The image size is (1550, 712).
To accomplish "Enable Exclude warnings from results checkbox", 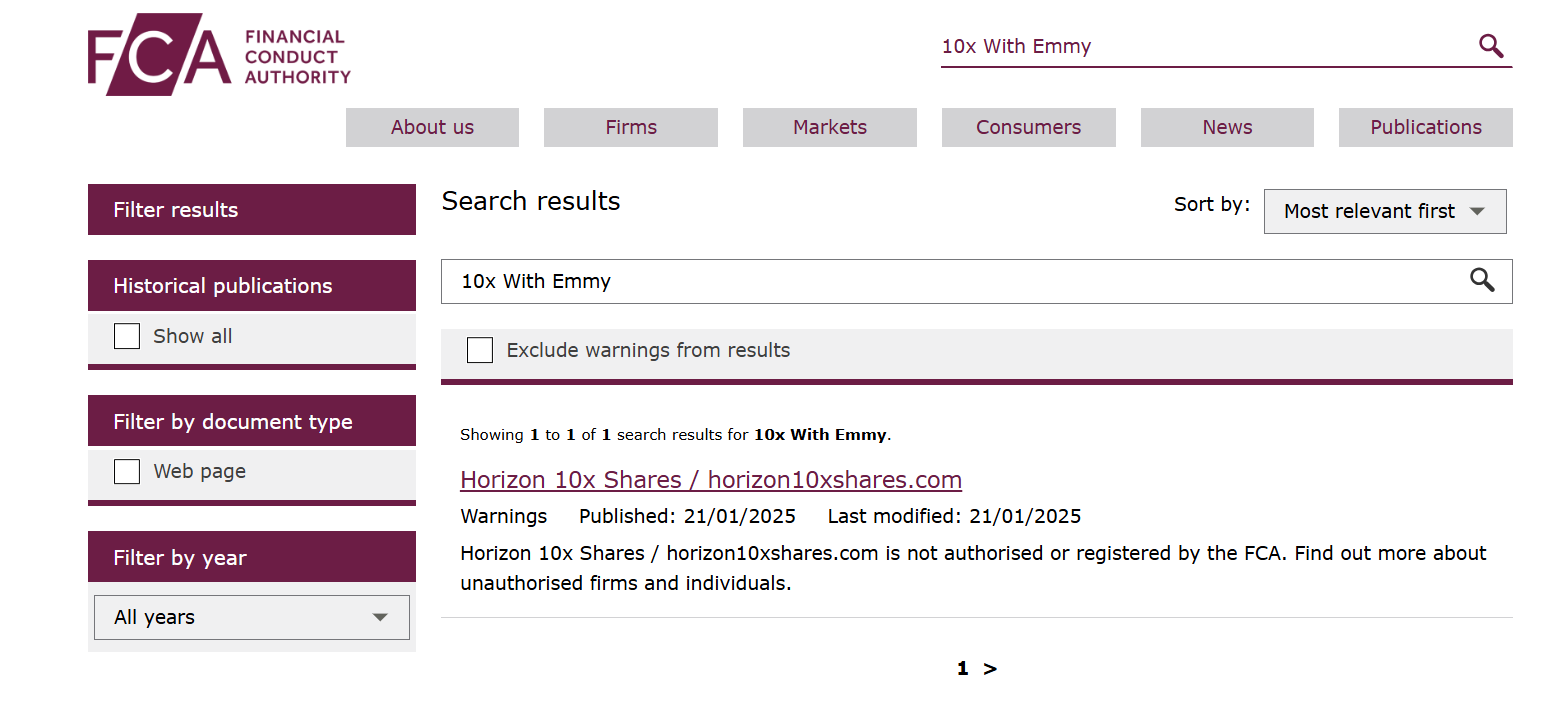I will pos(480,350).
